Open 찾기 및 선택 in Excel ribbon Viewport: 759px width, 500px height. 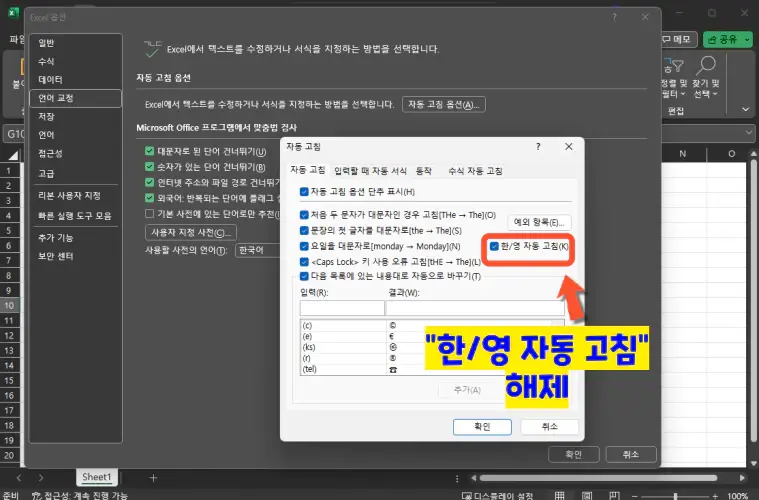point(706,77)
